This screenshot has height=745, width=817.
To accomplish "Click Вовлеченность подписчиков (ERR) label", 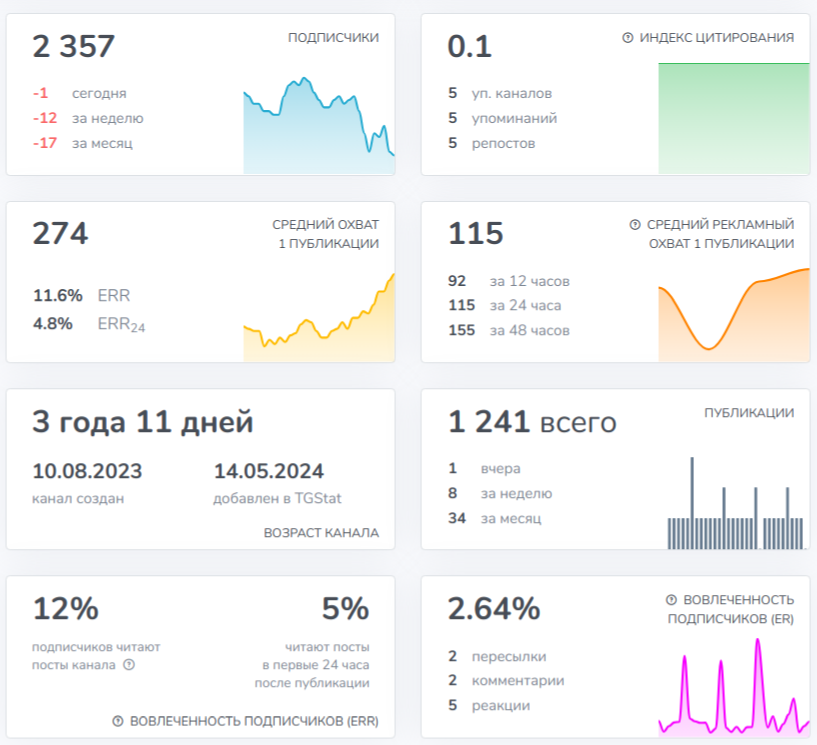I will 254,721.
